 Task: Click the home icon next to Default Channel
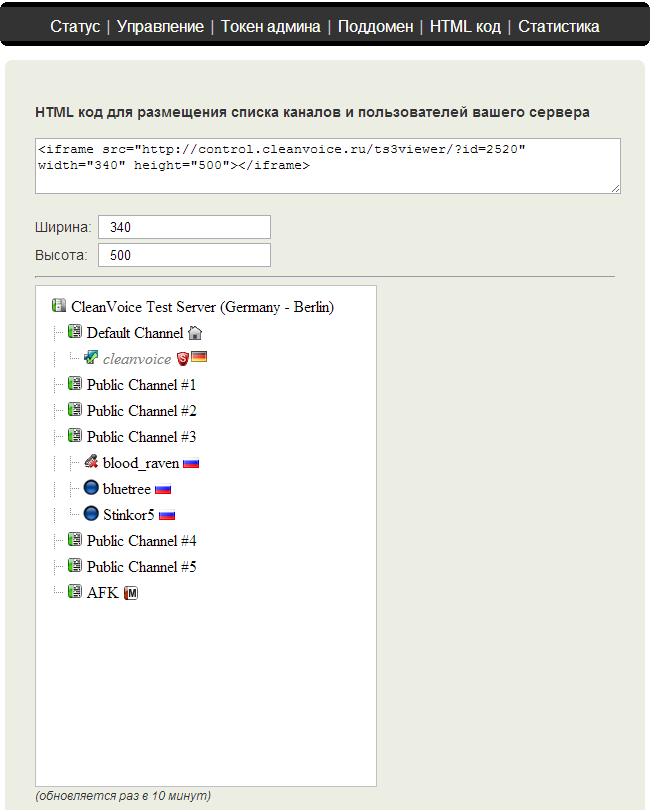pos(195,333)
